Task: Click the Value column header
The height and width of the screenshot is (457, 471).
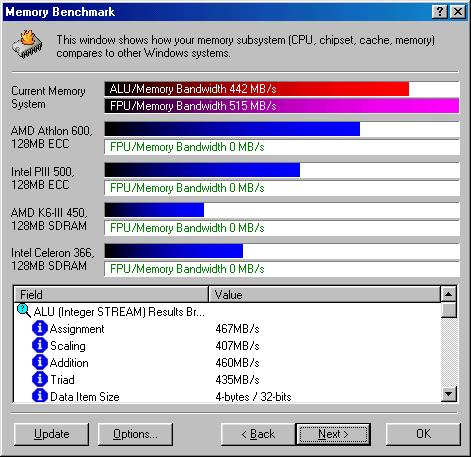Action: pyautogui.click(x=324, y=294)
